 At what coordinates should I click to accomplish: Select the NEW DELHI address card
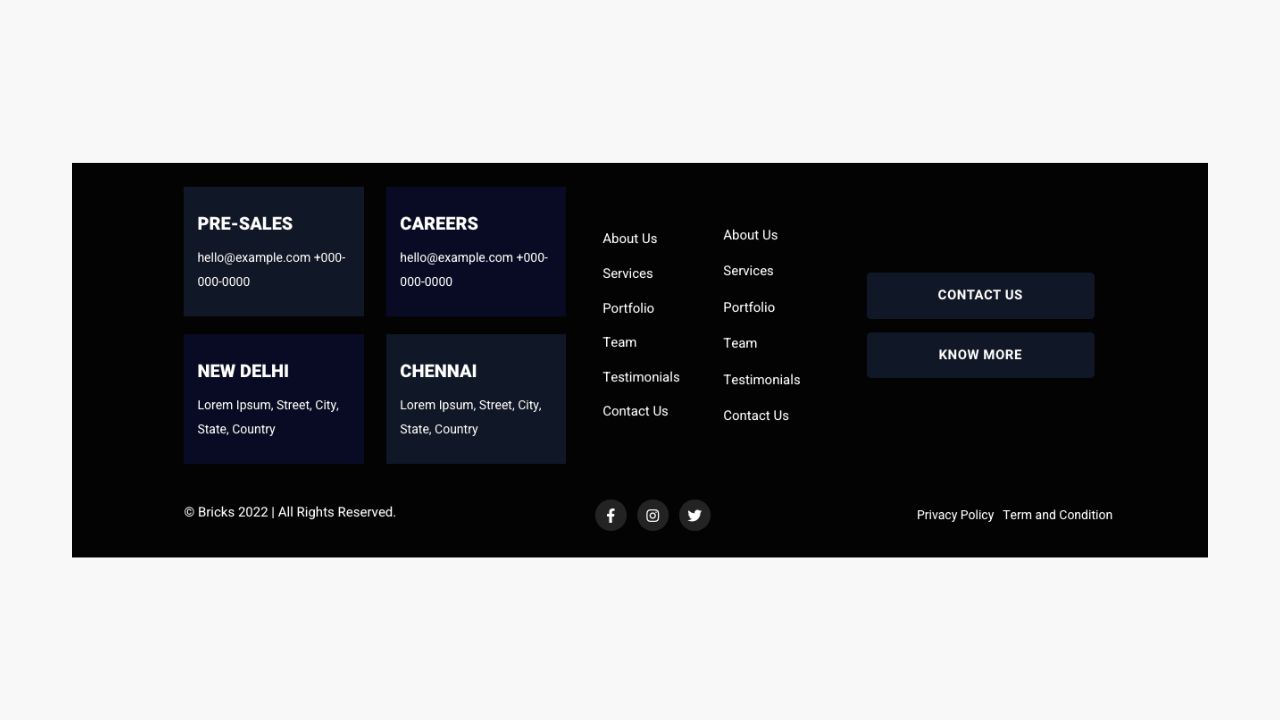pyautogui.click(x=273, y=399)
